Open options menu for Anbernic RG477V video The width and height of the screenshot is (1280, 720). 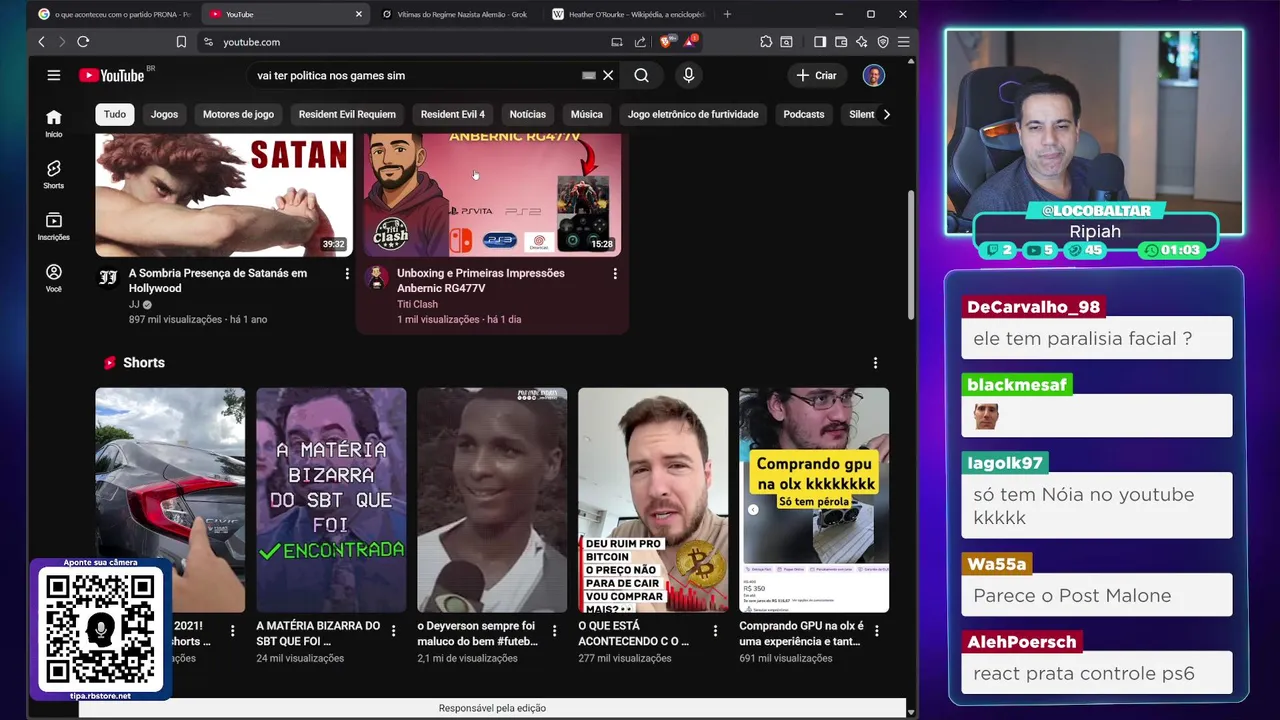[x=615, y=273]
